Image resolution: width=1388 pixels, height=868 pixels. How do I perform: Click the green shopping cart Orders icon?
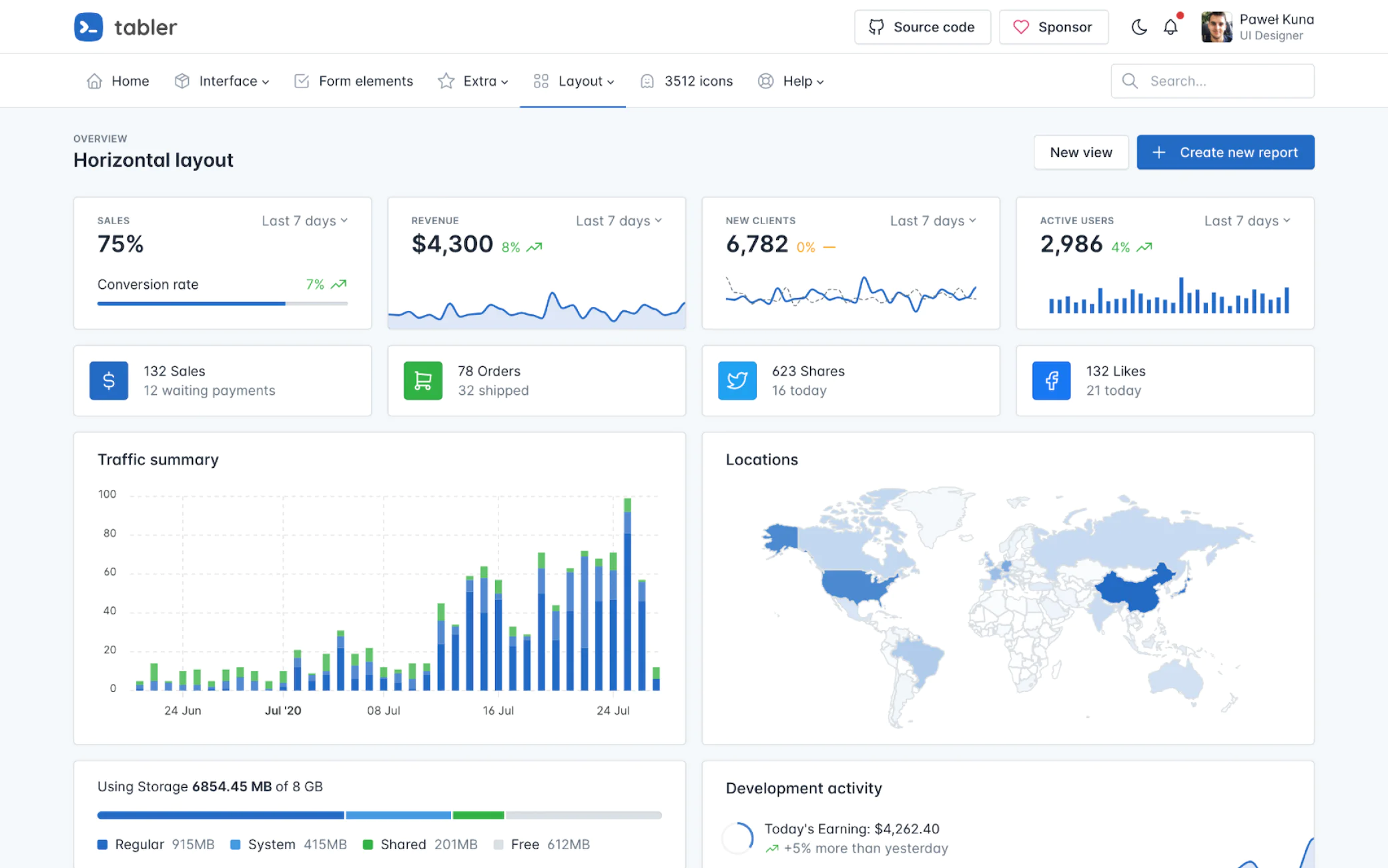point(423,380)
